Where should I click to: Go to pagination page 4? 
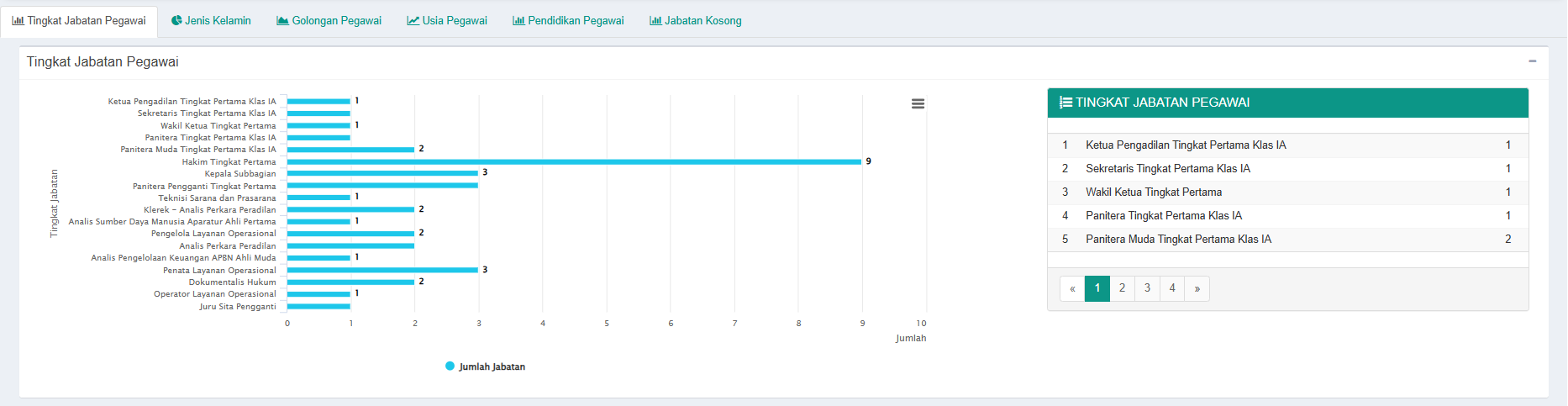pos(1172,288)
